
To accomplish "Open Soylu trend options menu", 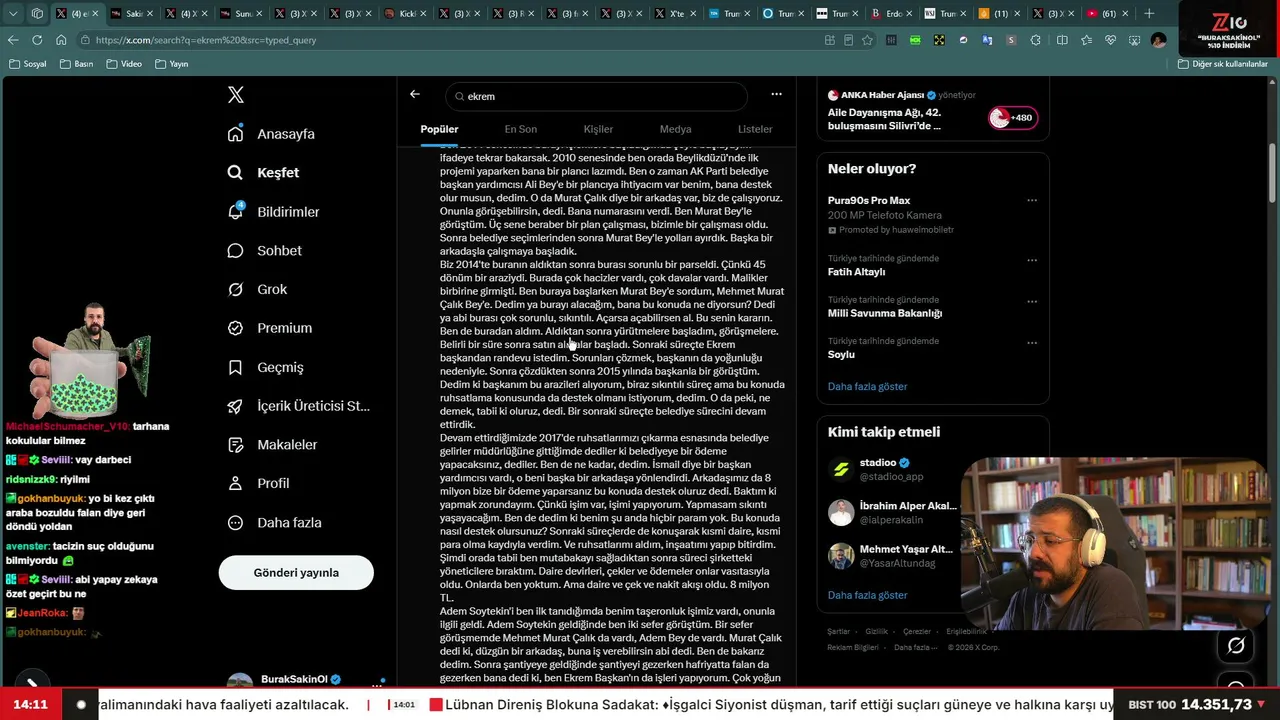I will click(1032, 343).
